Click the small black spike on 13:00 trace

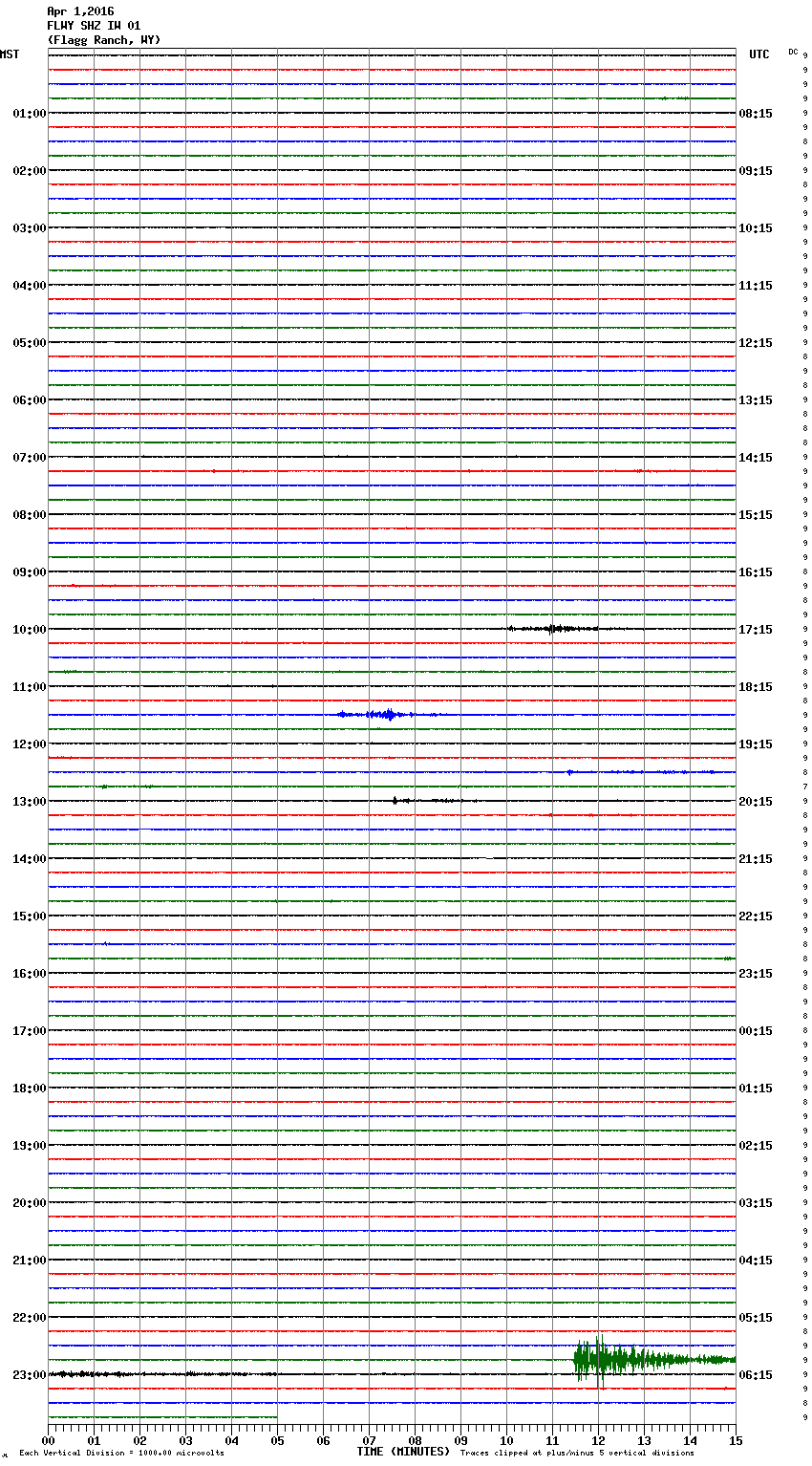395,800
